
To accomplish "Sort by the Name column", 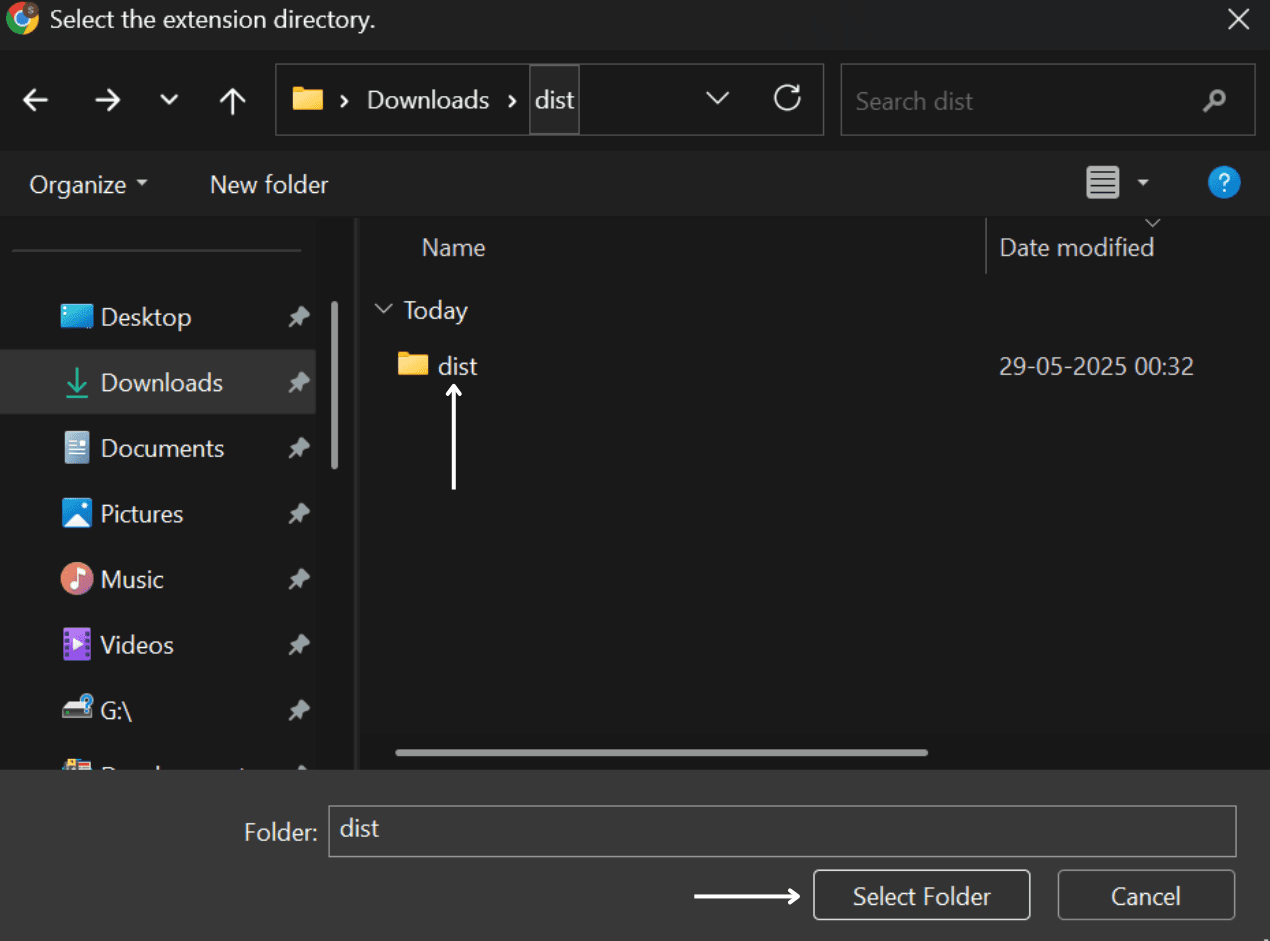I will [x=454, y=248].
